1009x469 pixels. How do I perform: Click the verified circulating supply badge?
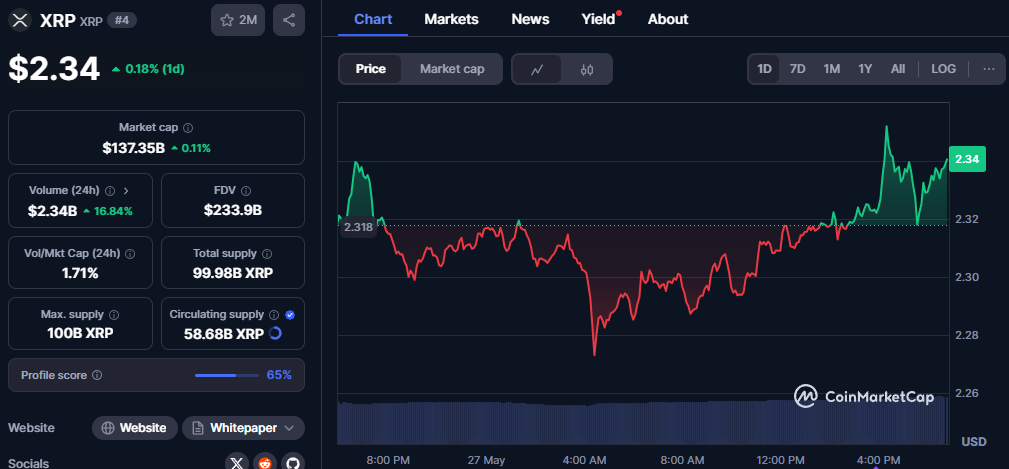click(x=290, y=315)
